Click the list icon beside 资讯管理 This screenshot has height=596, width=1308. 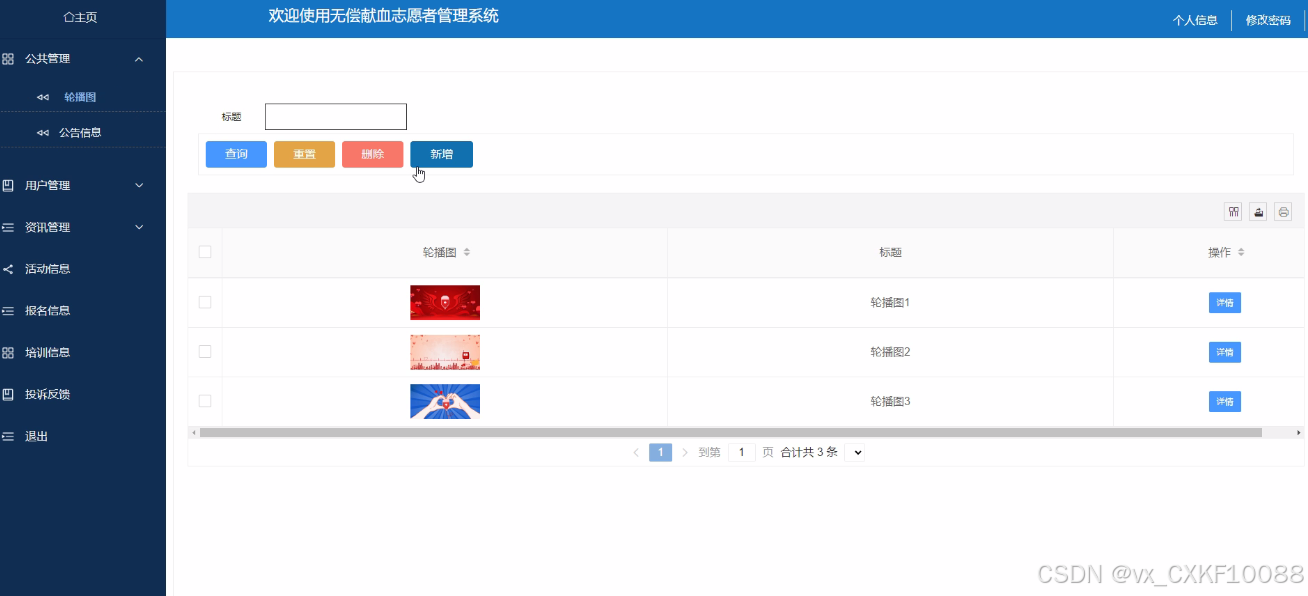8,227
